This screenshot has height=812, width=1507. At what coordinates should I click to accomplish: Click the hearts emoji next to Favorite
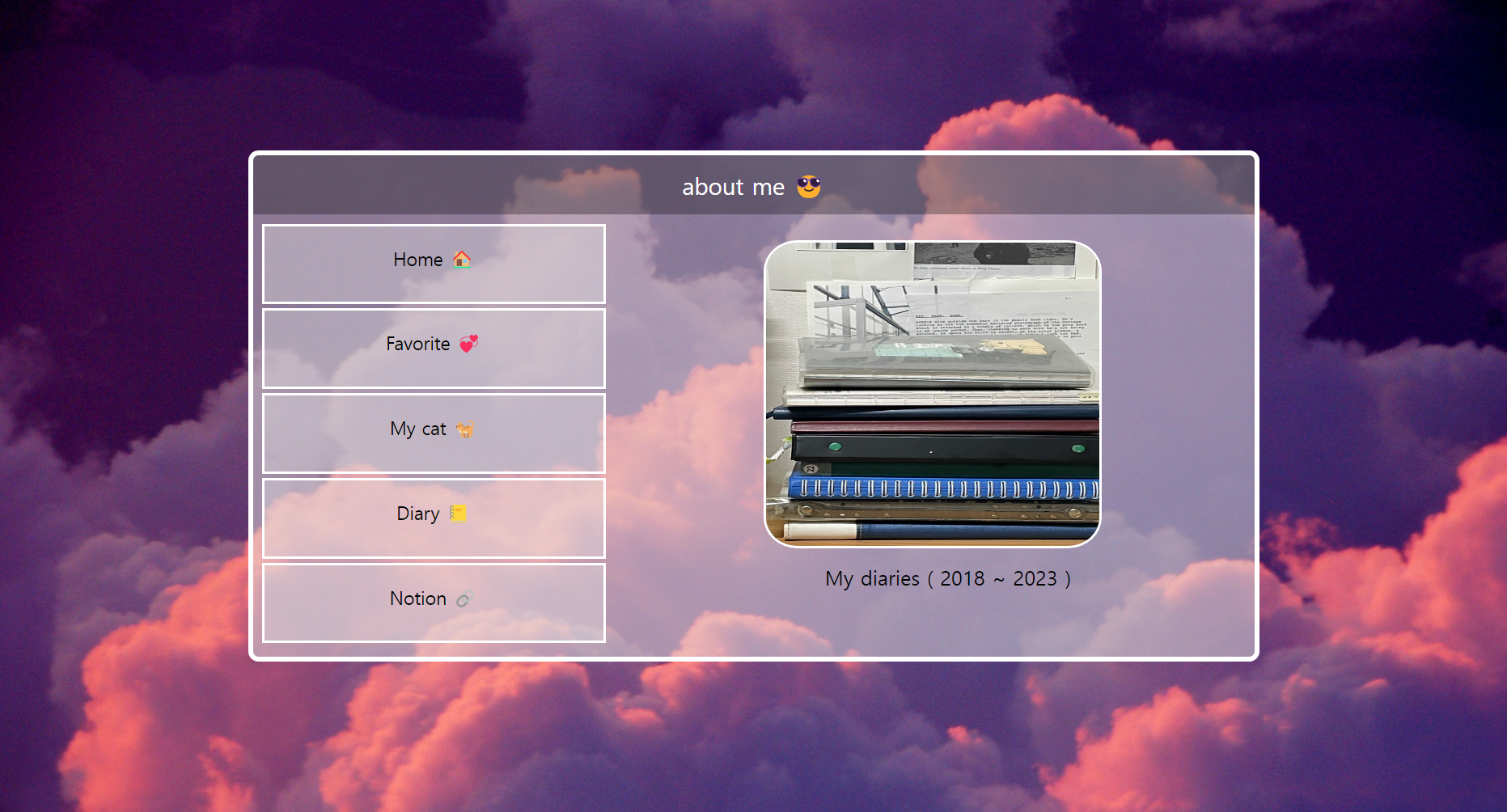[x=469, y=344]
